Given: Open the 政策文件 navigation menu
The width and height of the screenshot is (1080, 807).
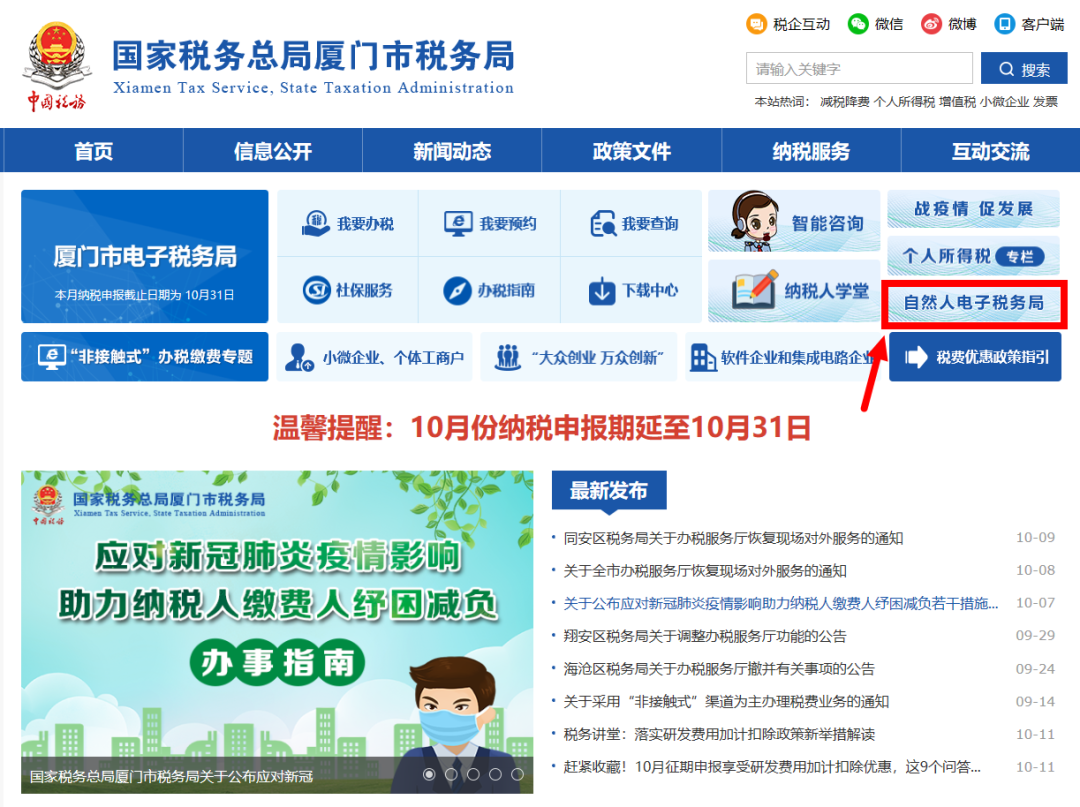Looking at the screenshot, I should pos(632,151).
